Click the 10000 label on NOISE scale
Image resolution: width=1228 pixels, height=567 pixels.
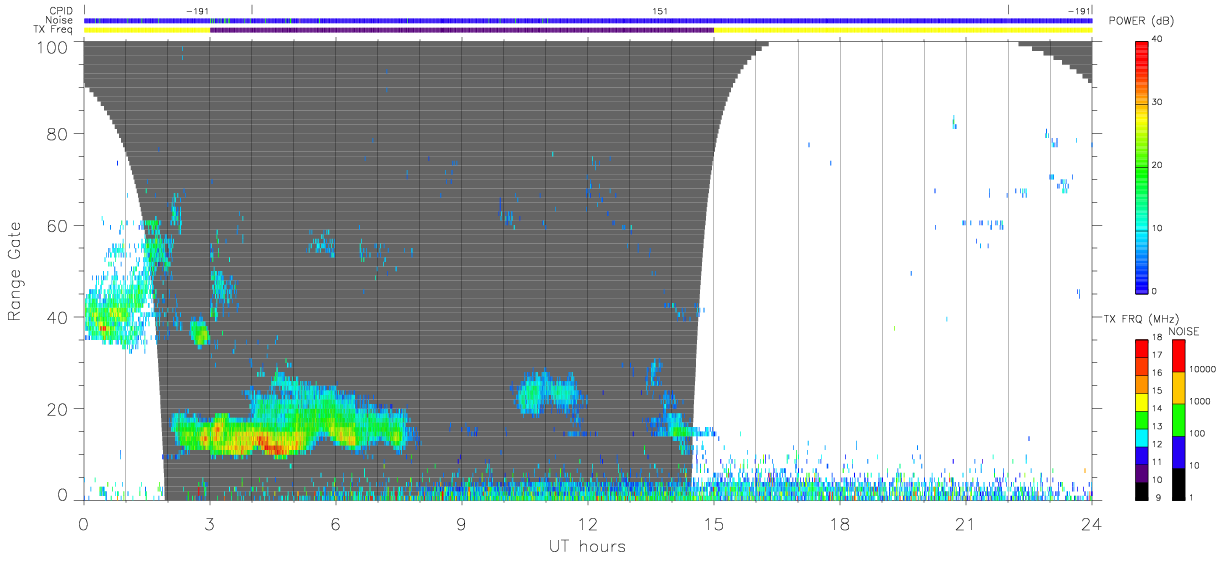coord(1205,369)
